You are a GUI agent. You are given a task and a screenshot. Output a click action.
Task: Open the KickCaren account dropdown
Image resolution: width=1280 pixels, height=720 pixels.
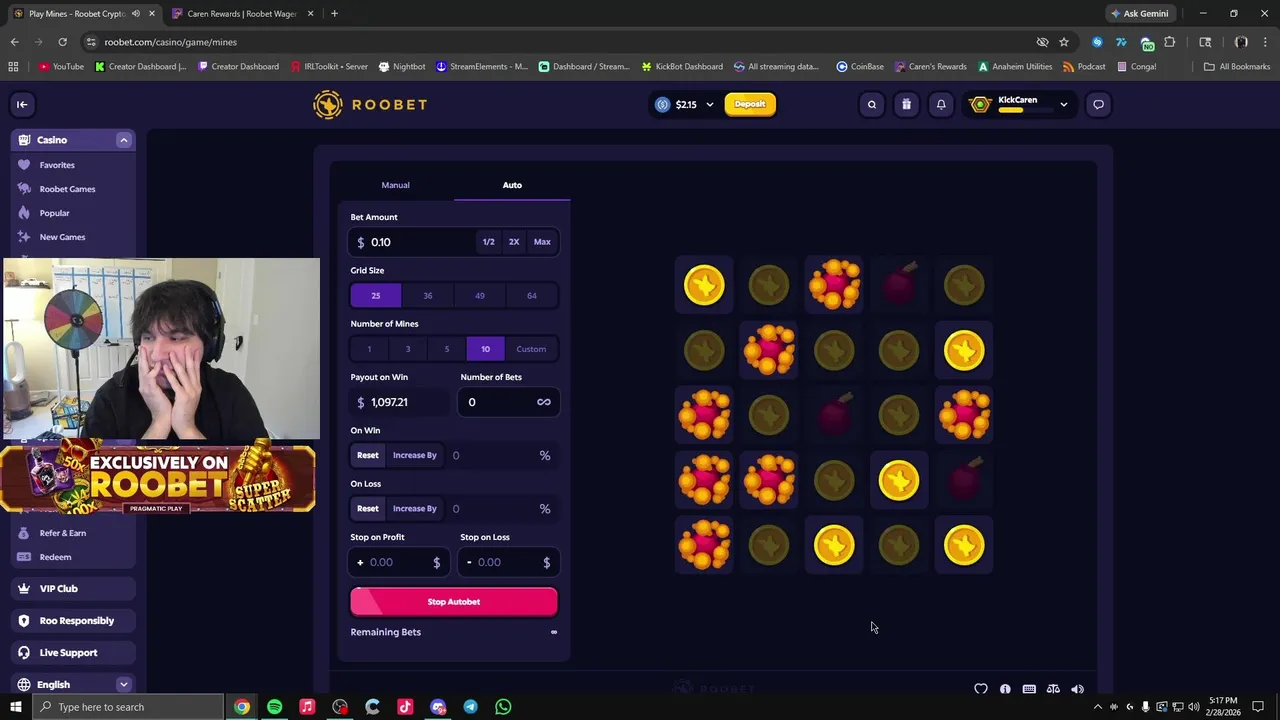click(1064, 104)
